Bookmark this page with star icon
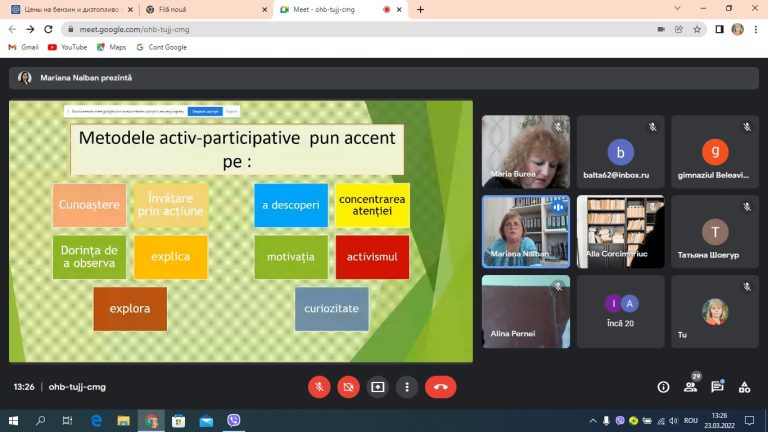Screen dimensions: 768x432 (697, 29)
